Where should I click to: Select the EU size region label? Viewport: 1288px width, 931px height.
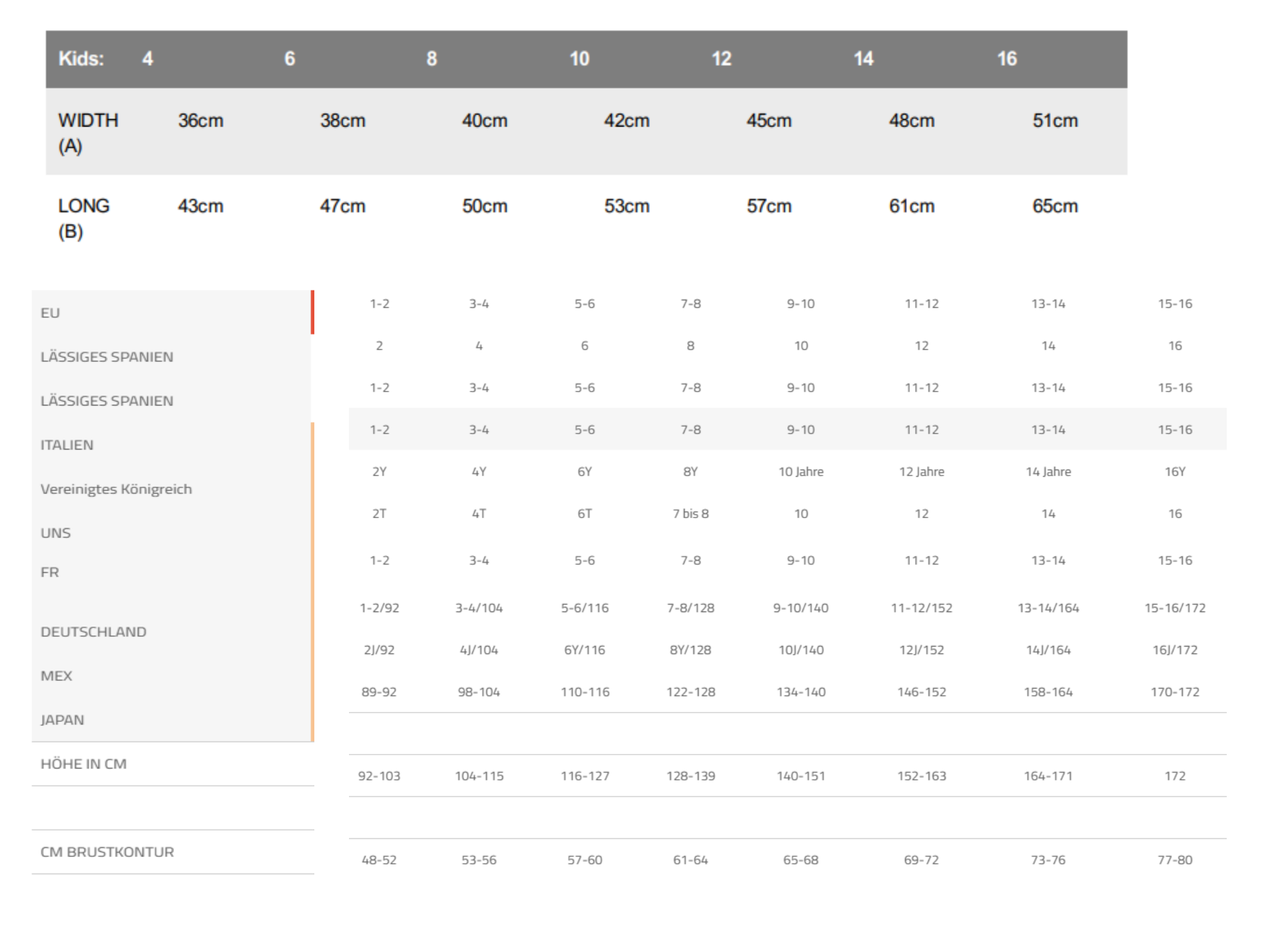pos(50,313)
